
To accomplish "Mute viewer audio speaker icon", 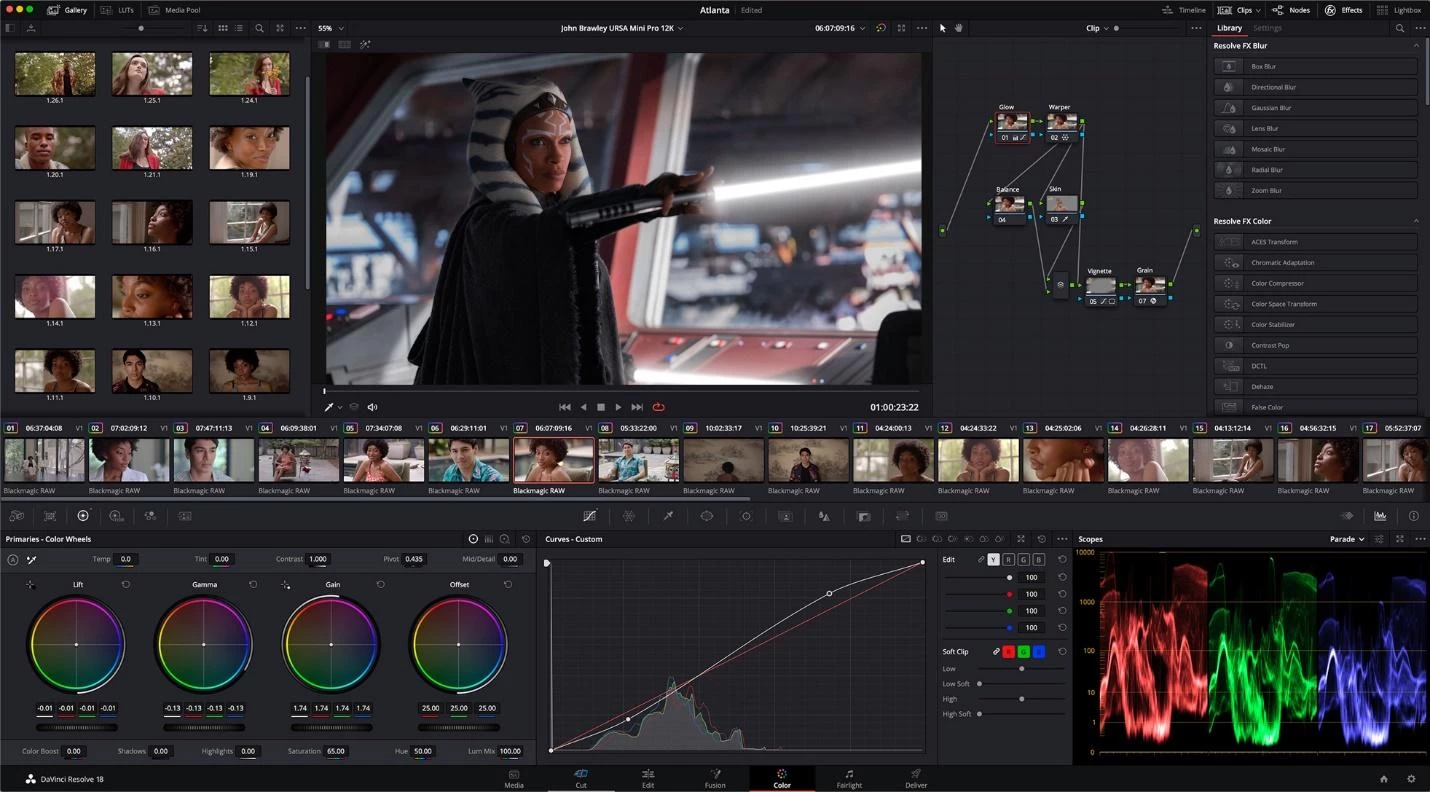I will tap(372, 407).
